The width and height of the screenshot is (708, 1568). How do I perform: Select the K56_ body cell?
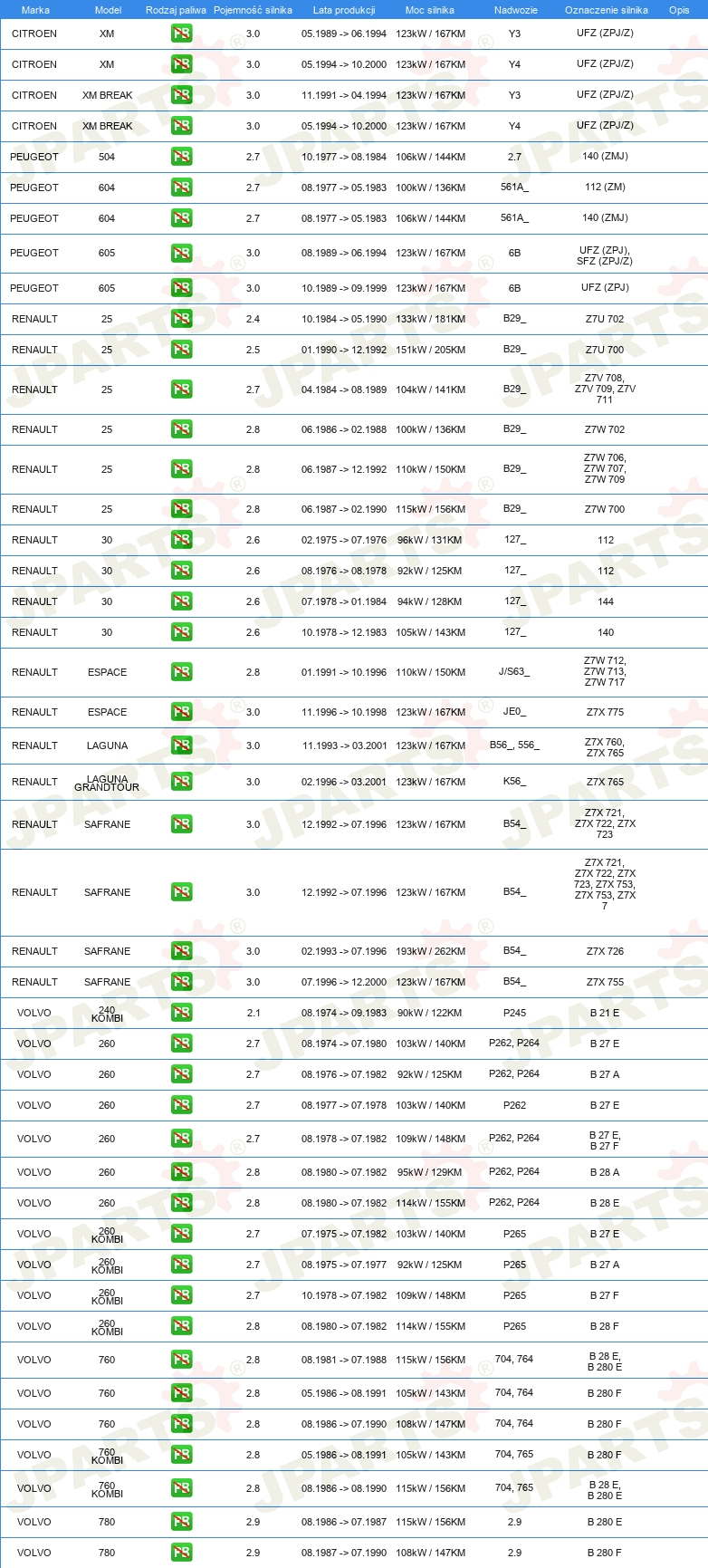pos(514,782)
